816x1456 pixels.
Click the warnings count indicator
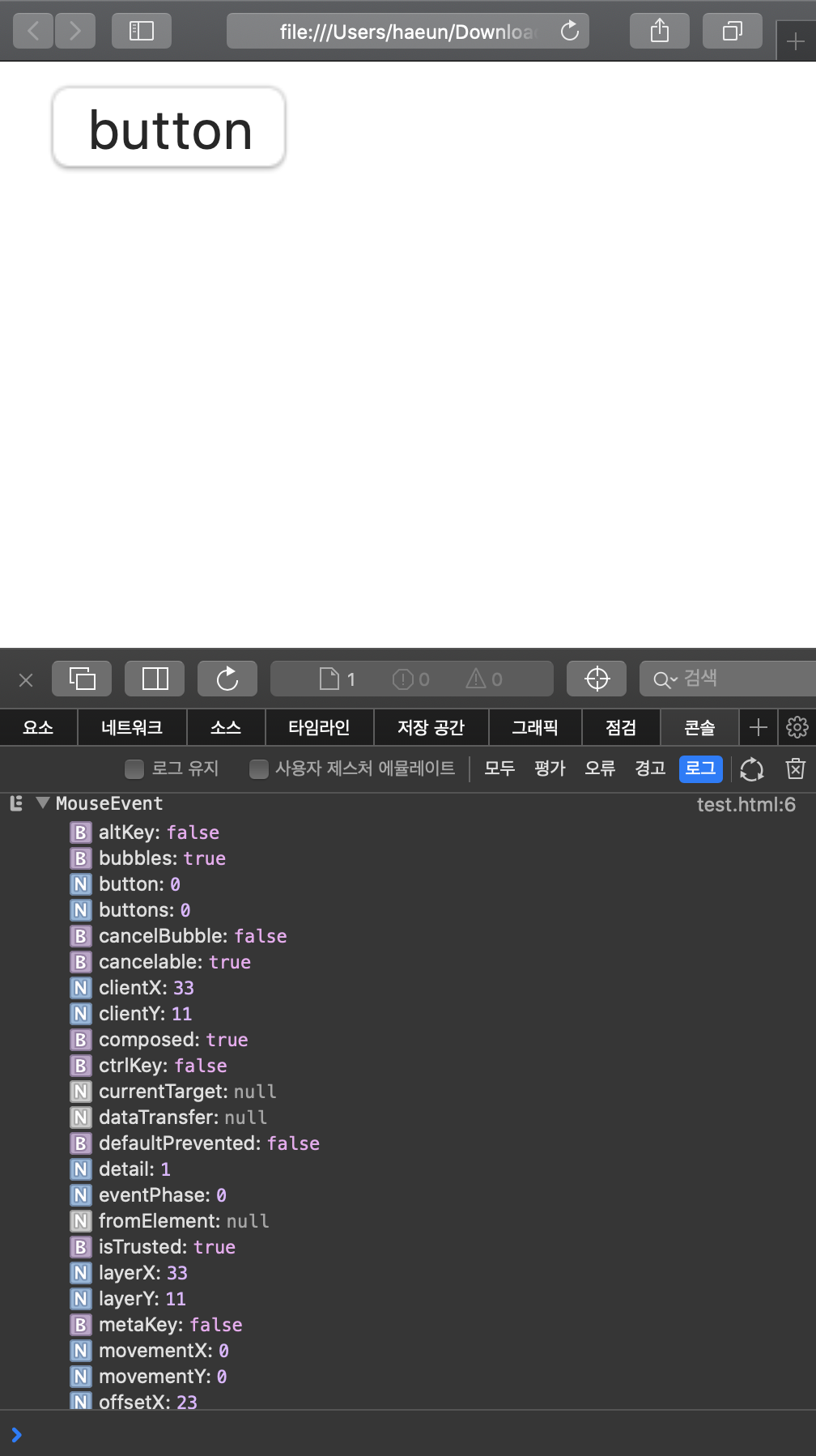point(484,679)
